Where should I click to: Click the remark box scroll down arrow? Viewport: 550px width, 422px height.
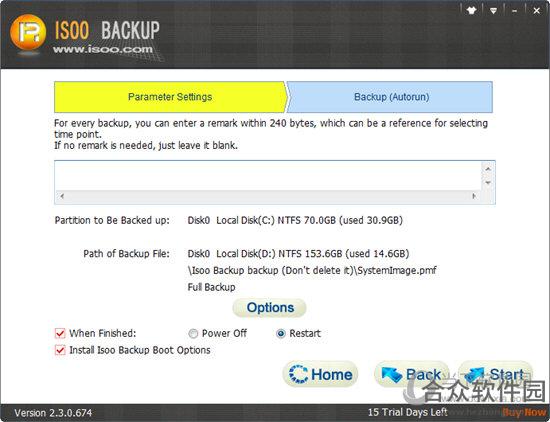[488, 183]
